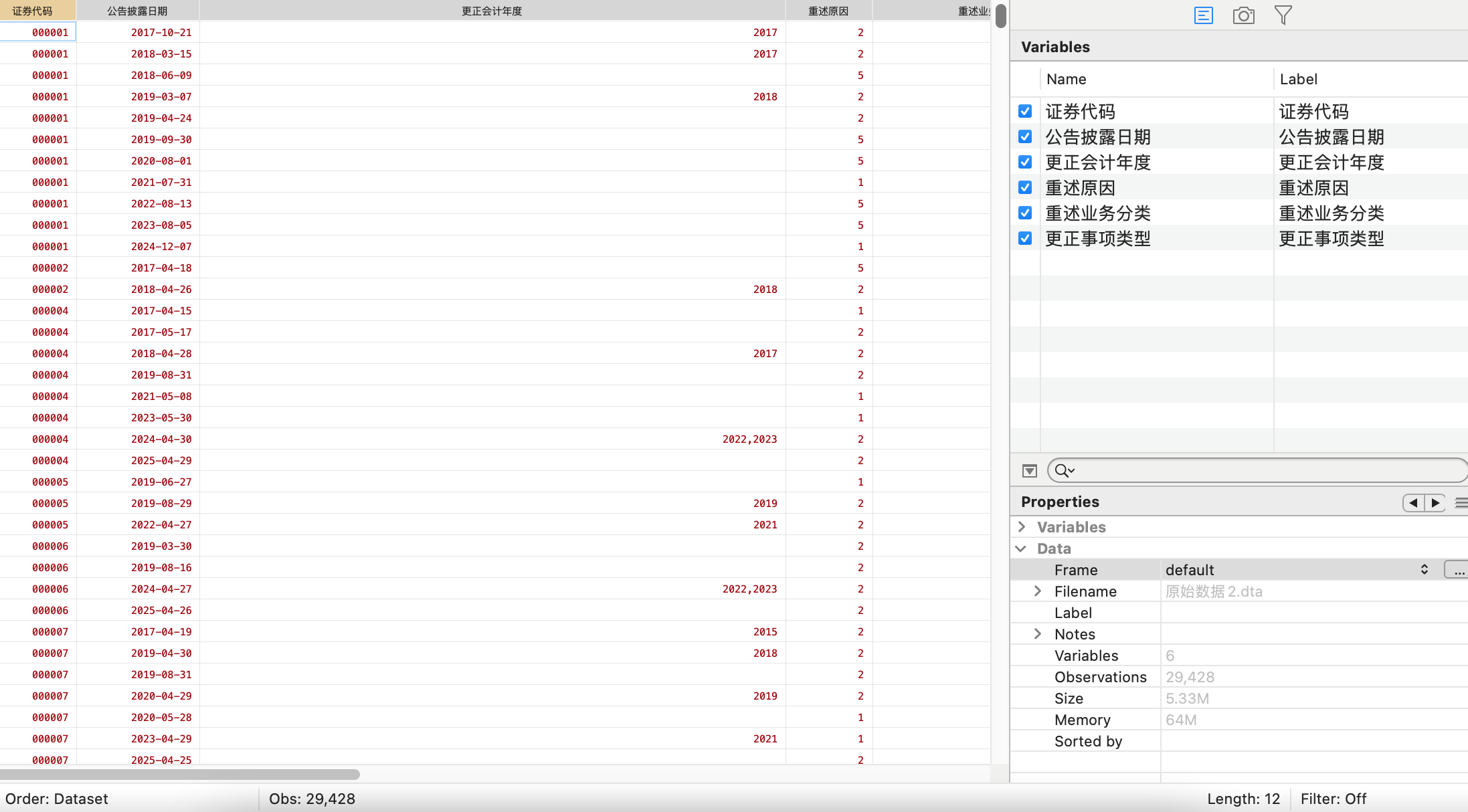Viewport: 1468px width, 812px height.
Task: Uncheck the 证券代码 variable checkbox
Action: pos(1025,111)
